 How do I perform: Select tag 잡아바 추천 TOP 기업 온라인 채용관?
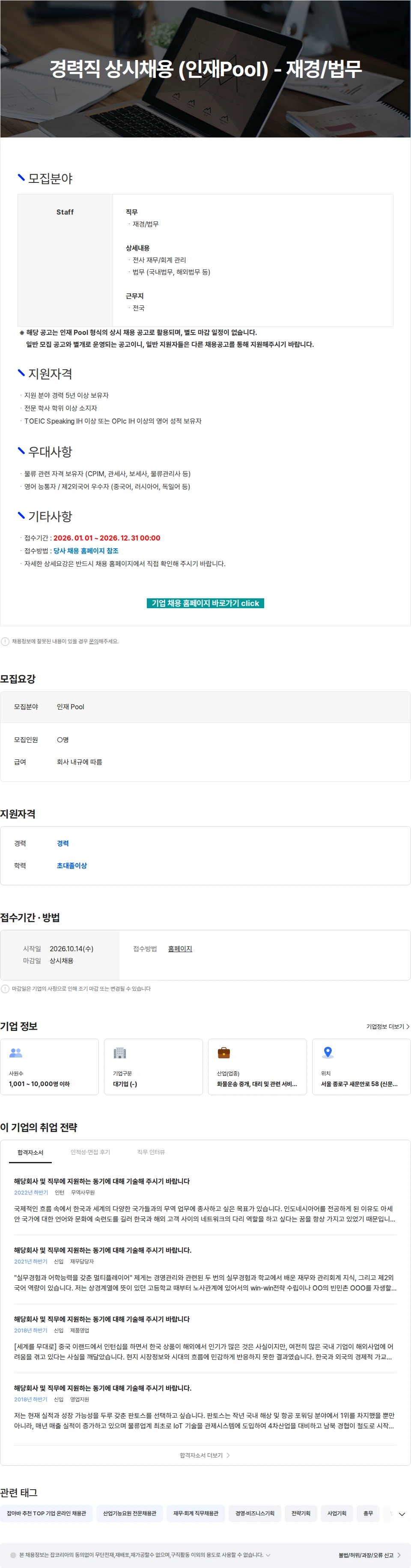[x=46, y=1513]
